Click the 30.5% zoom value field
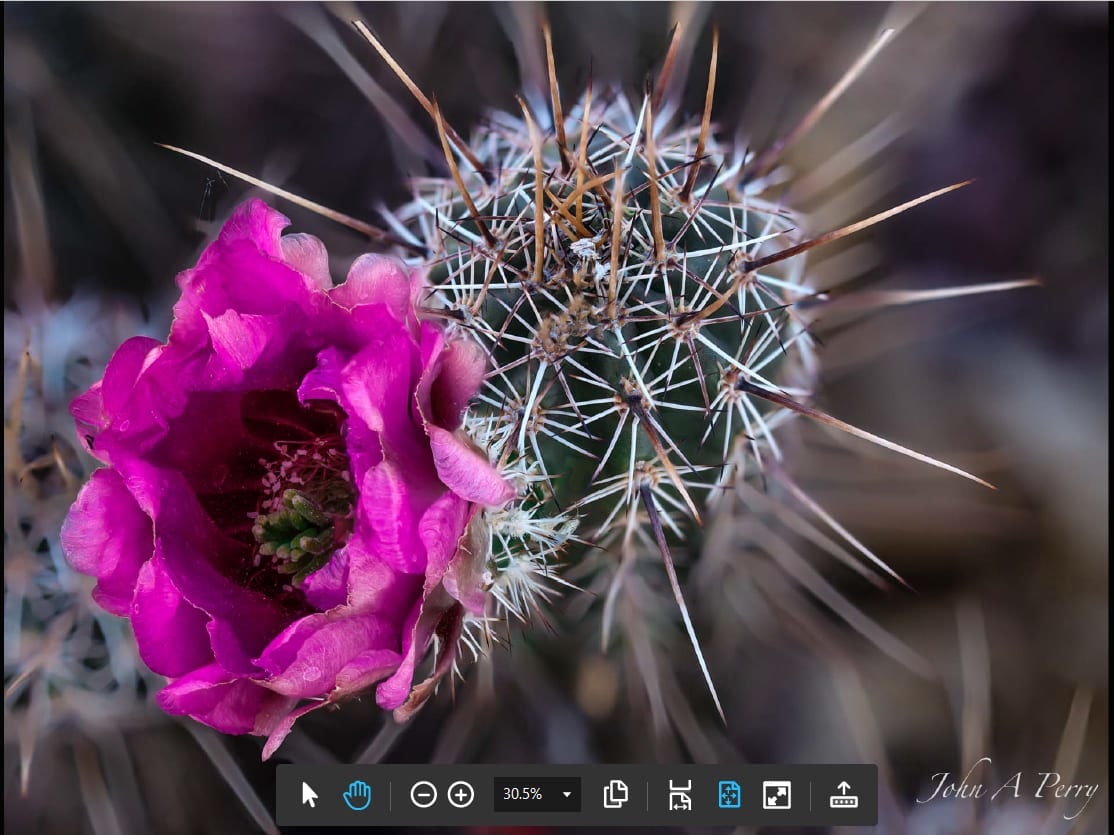 [523, 795]
